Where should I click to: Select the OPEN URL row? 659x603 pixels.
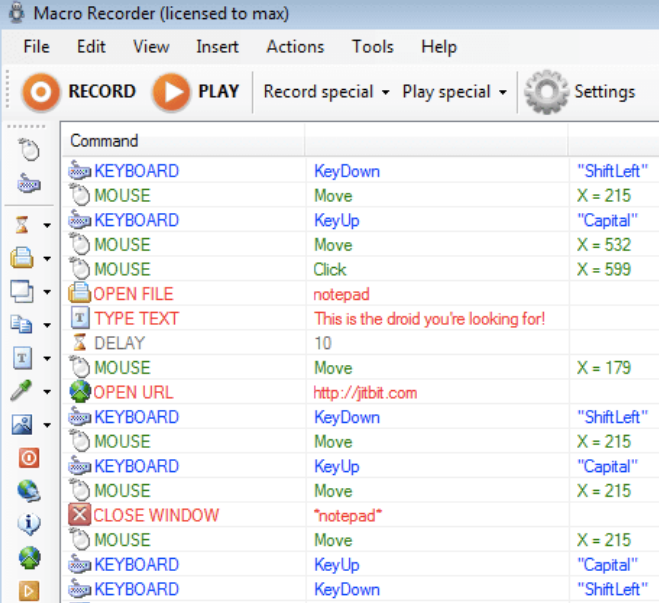pos(361,392)
